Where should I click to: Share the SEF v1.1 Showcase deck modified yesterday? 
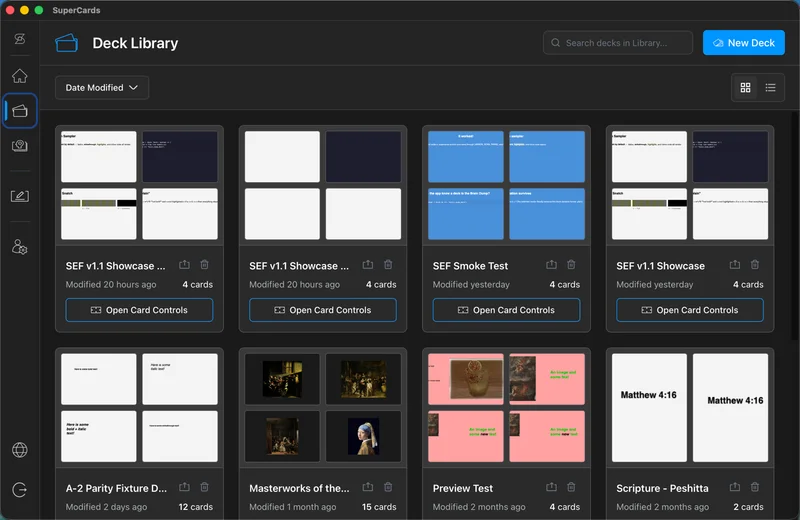(x=735, y=264)
